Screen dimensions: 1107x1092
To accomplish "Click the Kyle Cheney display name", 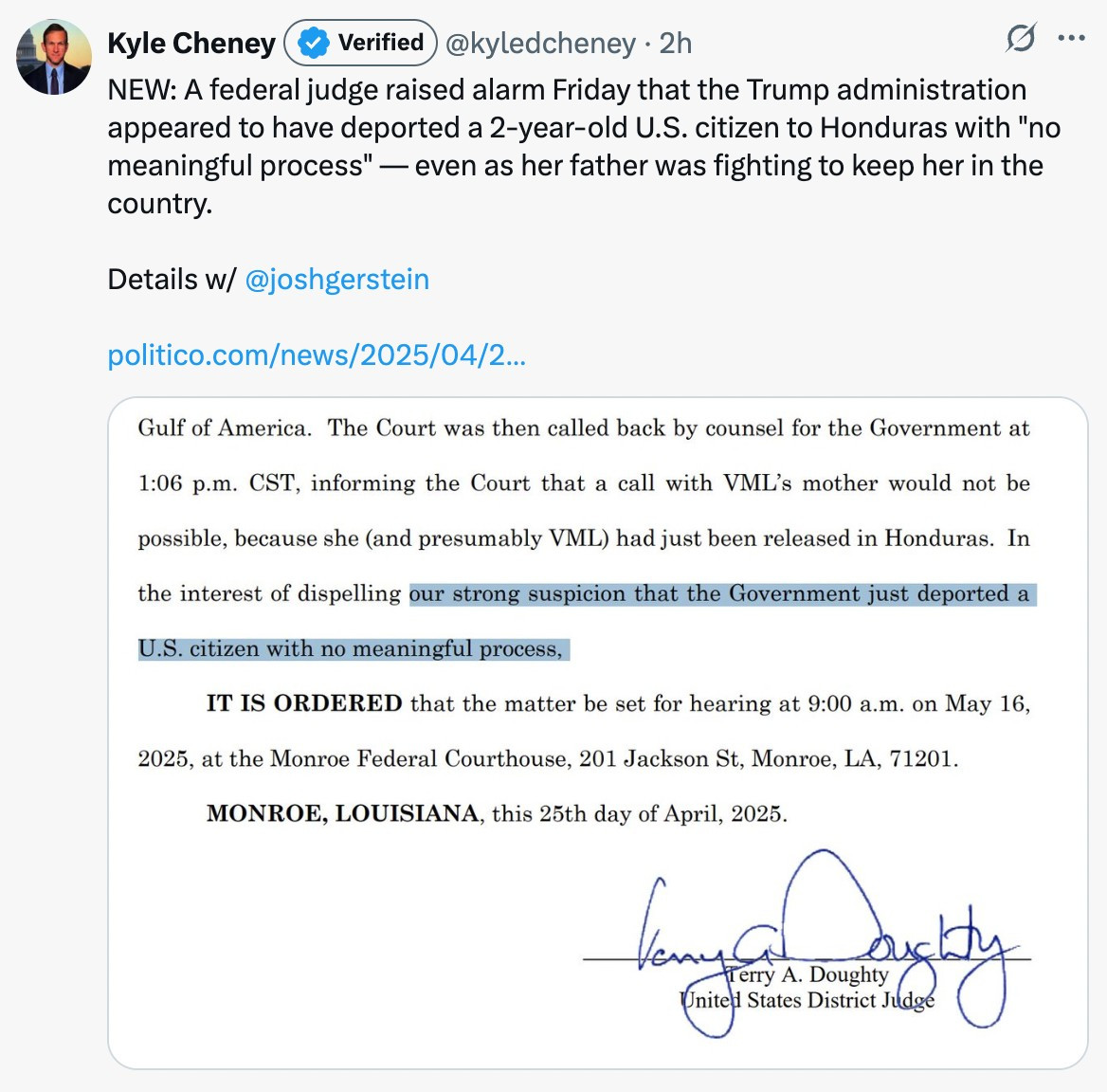I will [x=191, y=43].
